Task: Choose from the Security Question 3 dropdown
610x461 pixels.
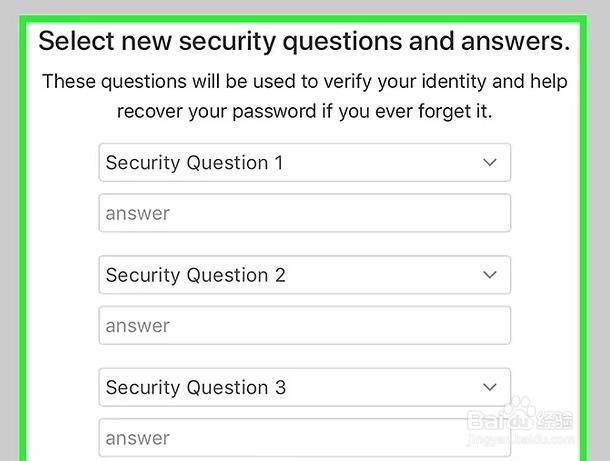Action: coord(304,387)
